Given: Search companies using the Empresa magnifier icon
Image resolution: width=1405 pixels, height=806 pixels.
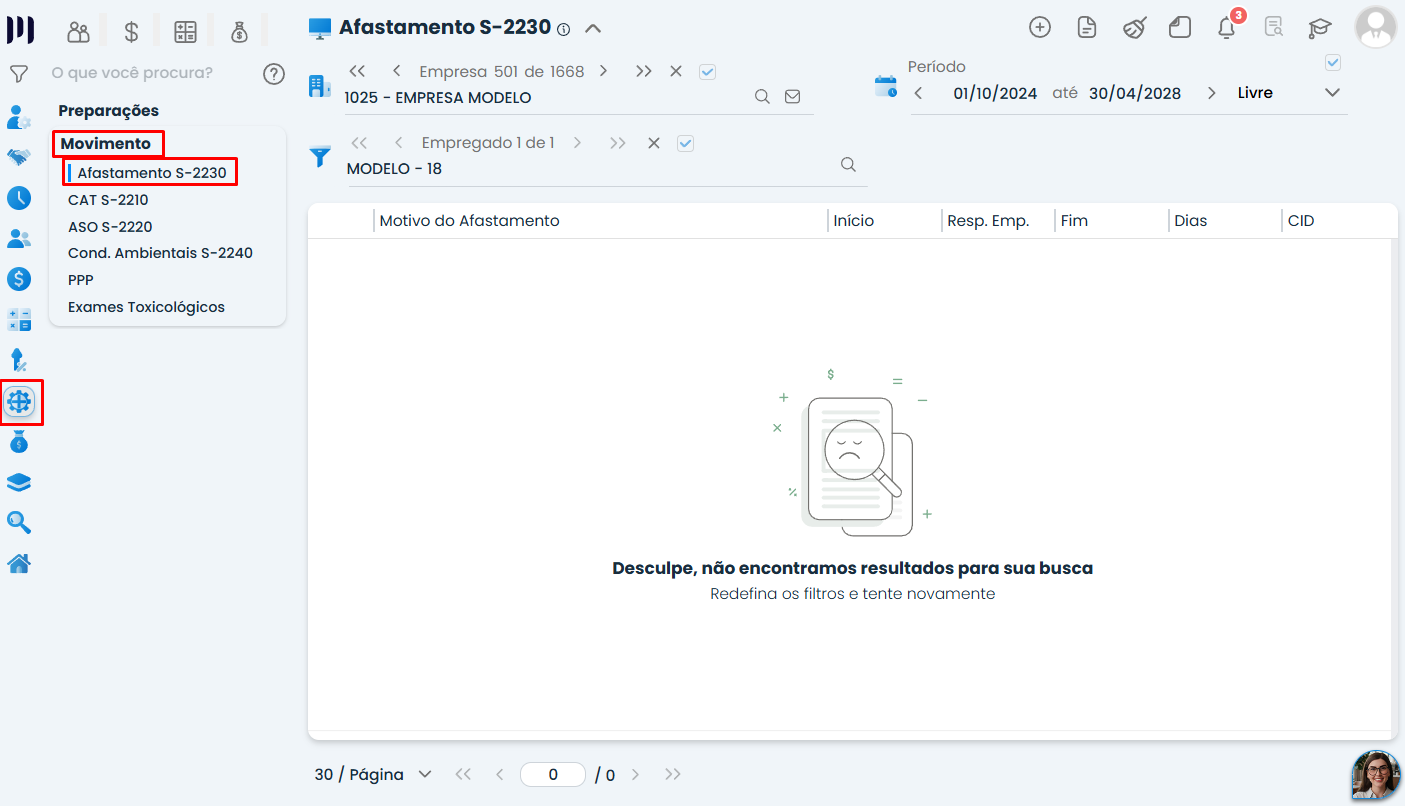Looking at the screenshot, I should coord(762,97).
